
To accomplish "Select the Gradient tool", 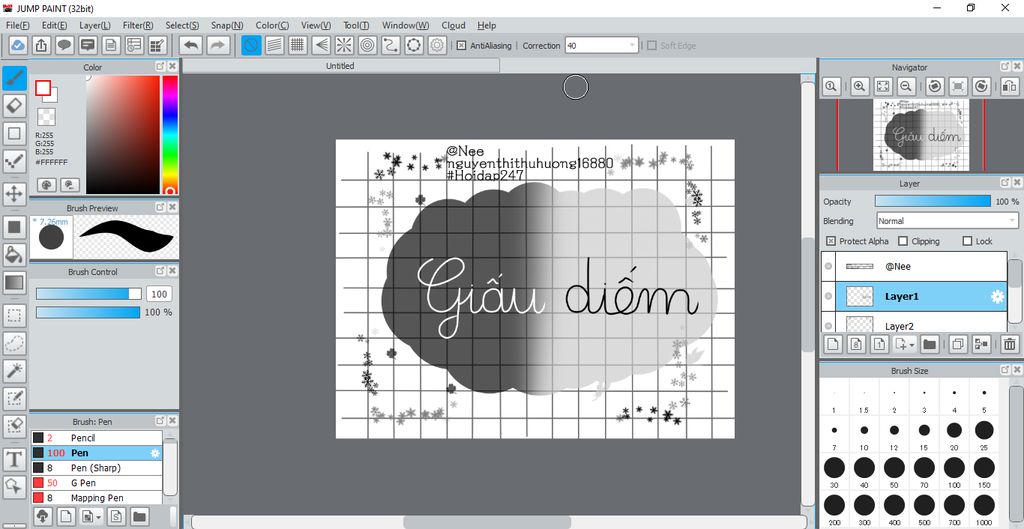I will [14, 283].
